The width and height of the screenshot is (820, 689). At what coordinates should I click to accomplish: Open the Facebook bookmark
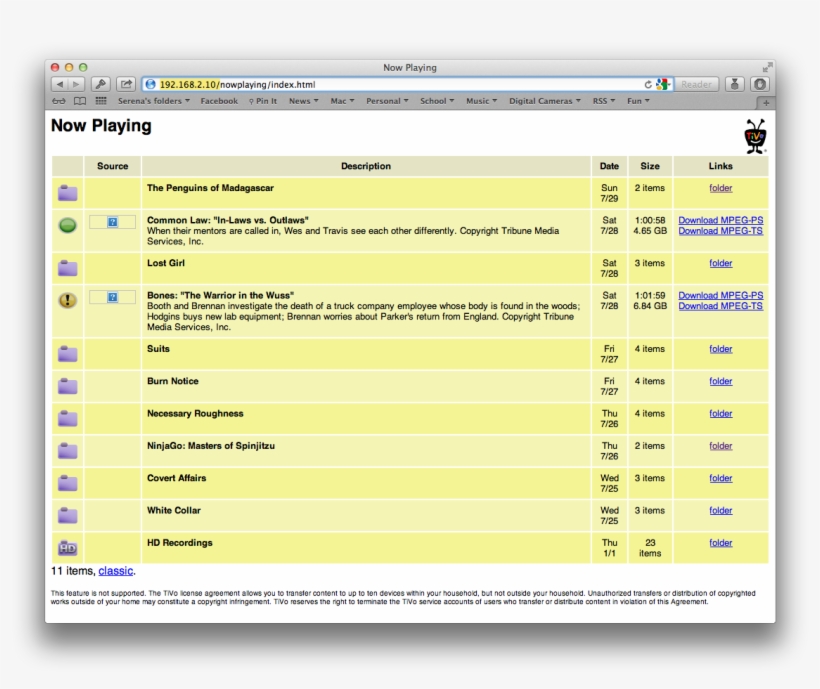[x=219, y=101]
